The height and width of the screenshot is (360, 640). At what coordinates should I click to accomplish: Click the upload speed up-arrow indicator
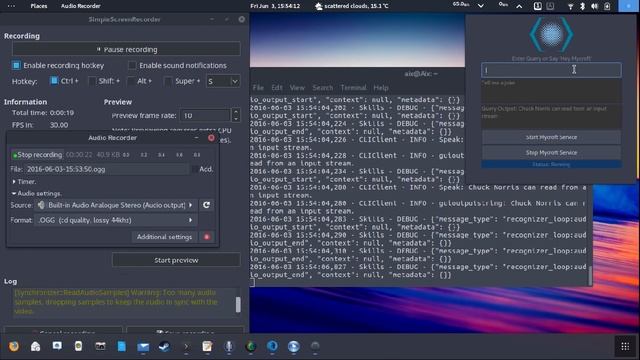coord(519,6)
